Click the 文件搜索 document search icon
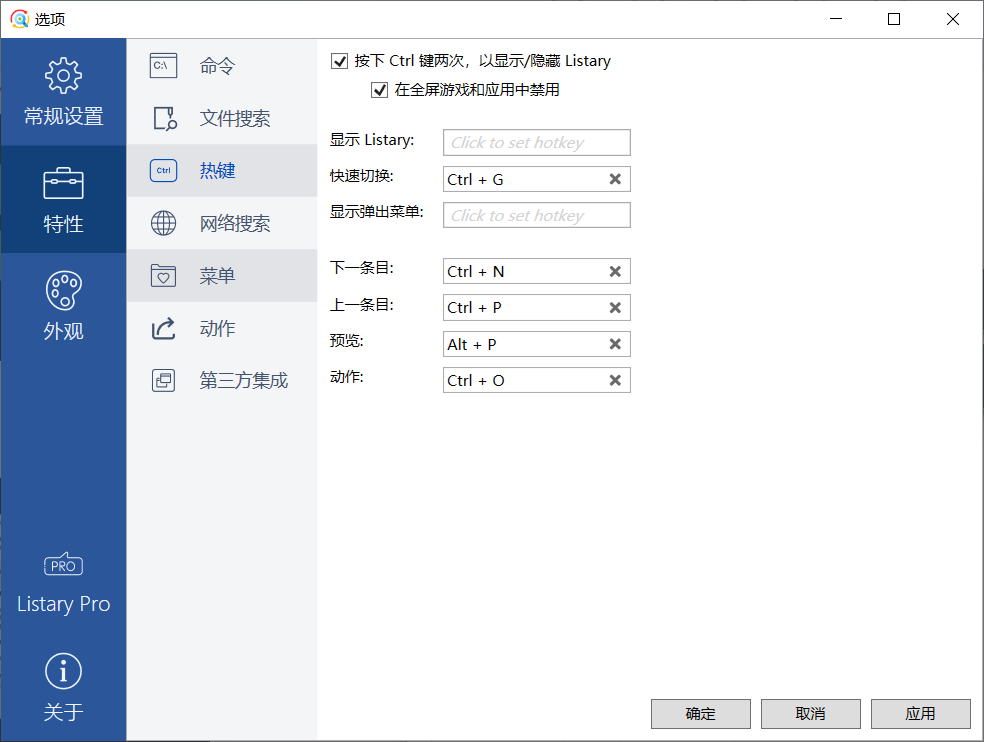This screenshot has height=742, width=984. pyautogui.click(x=165, y=118)
